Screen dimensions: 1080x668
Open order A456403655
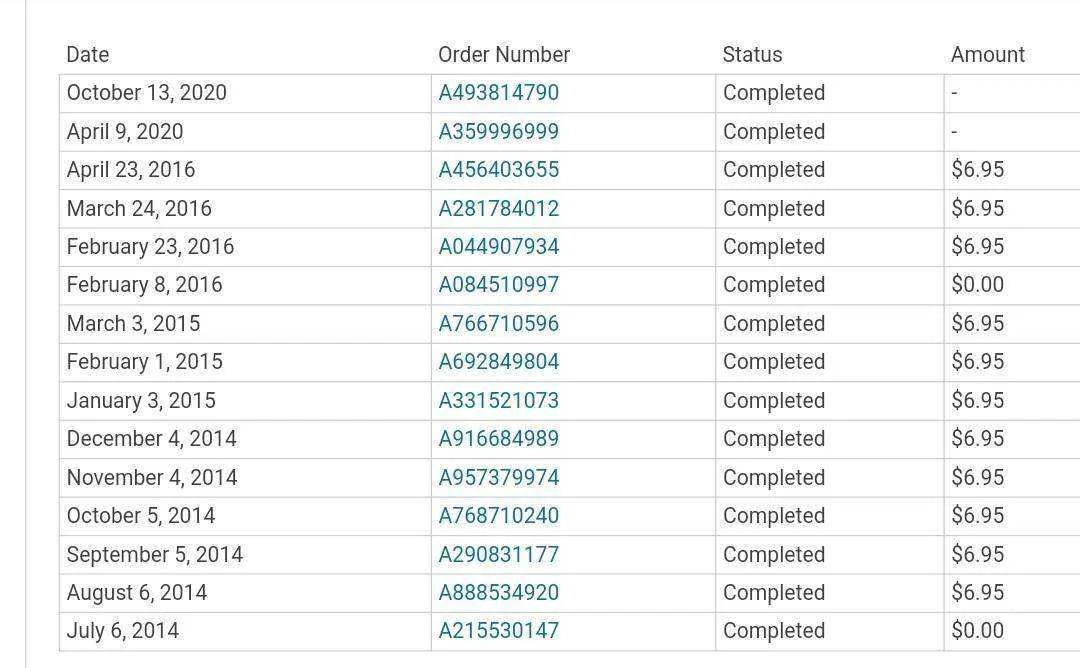[x=499, y=170]
